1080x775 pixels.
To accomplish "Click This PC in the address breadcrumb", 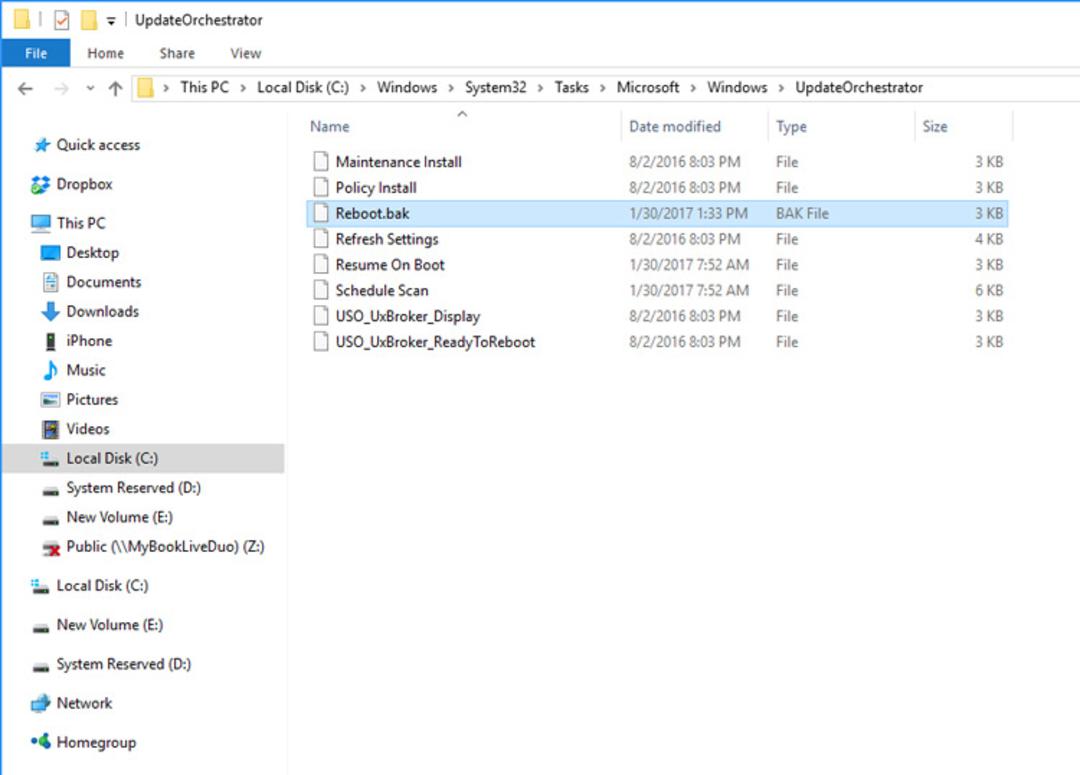I will [205, 87].
